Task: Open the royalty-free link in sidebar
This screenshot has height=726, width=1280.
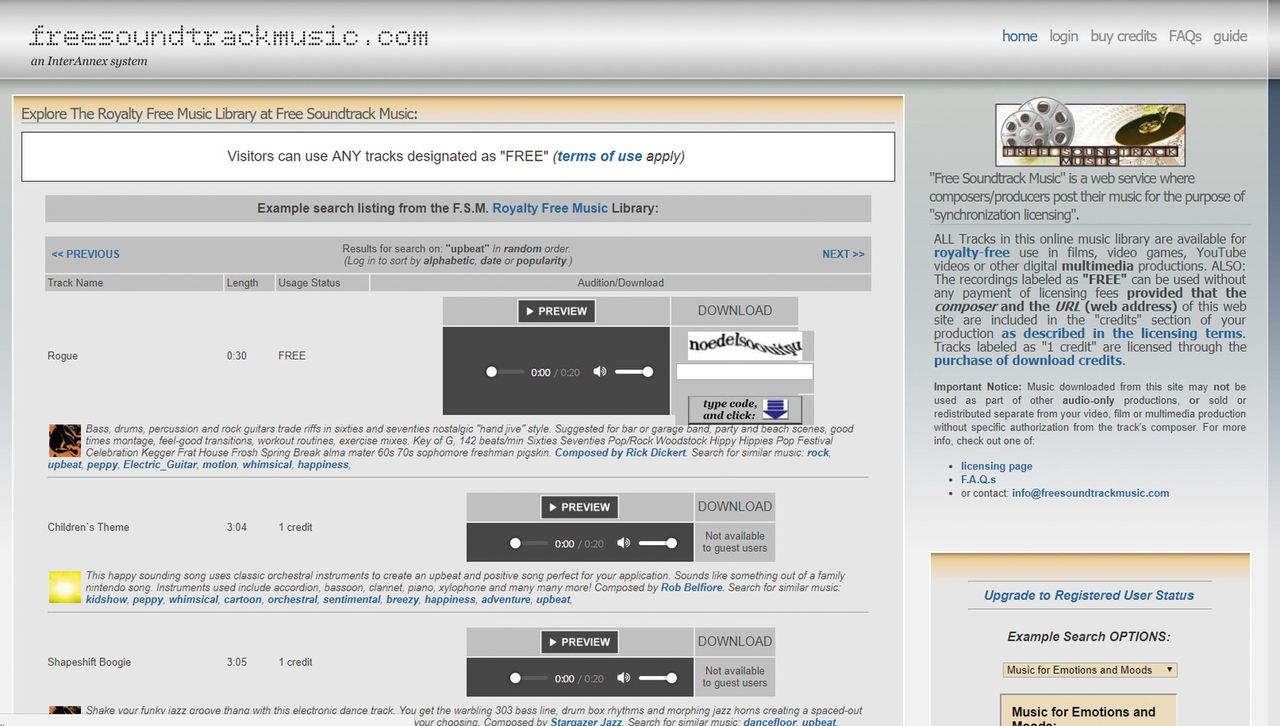Action: tap(972, 253)
